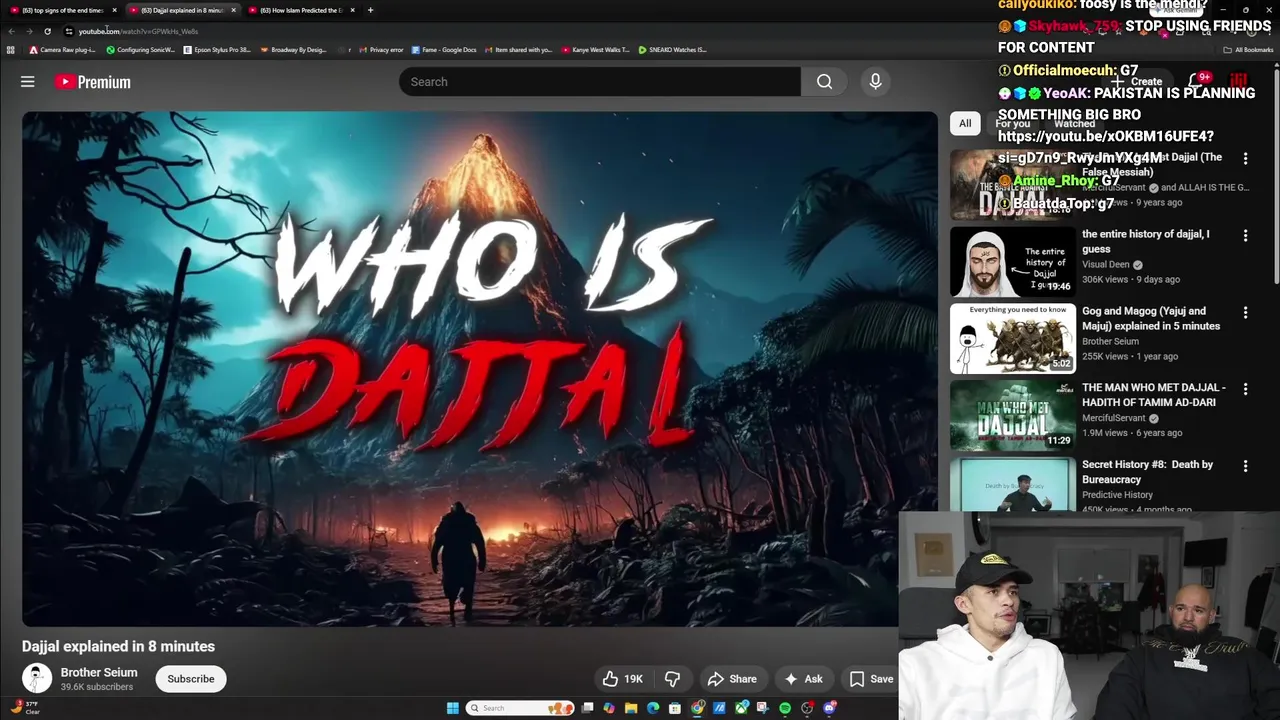Open a new browser tab
Image resolution: width=1280 pixels, height=720 pixels.
click(370, 10)
